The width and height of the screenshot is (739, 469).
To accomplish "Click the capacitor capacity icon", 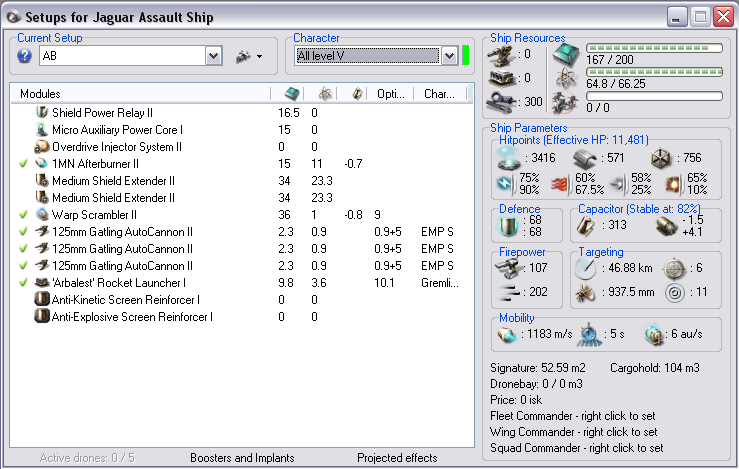I will click(586, 226).
